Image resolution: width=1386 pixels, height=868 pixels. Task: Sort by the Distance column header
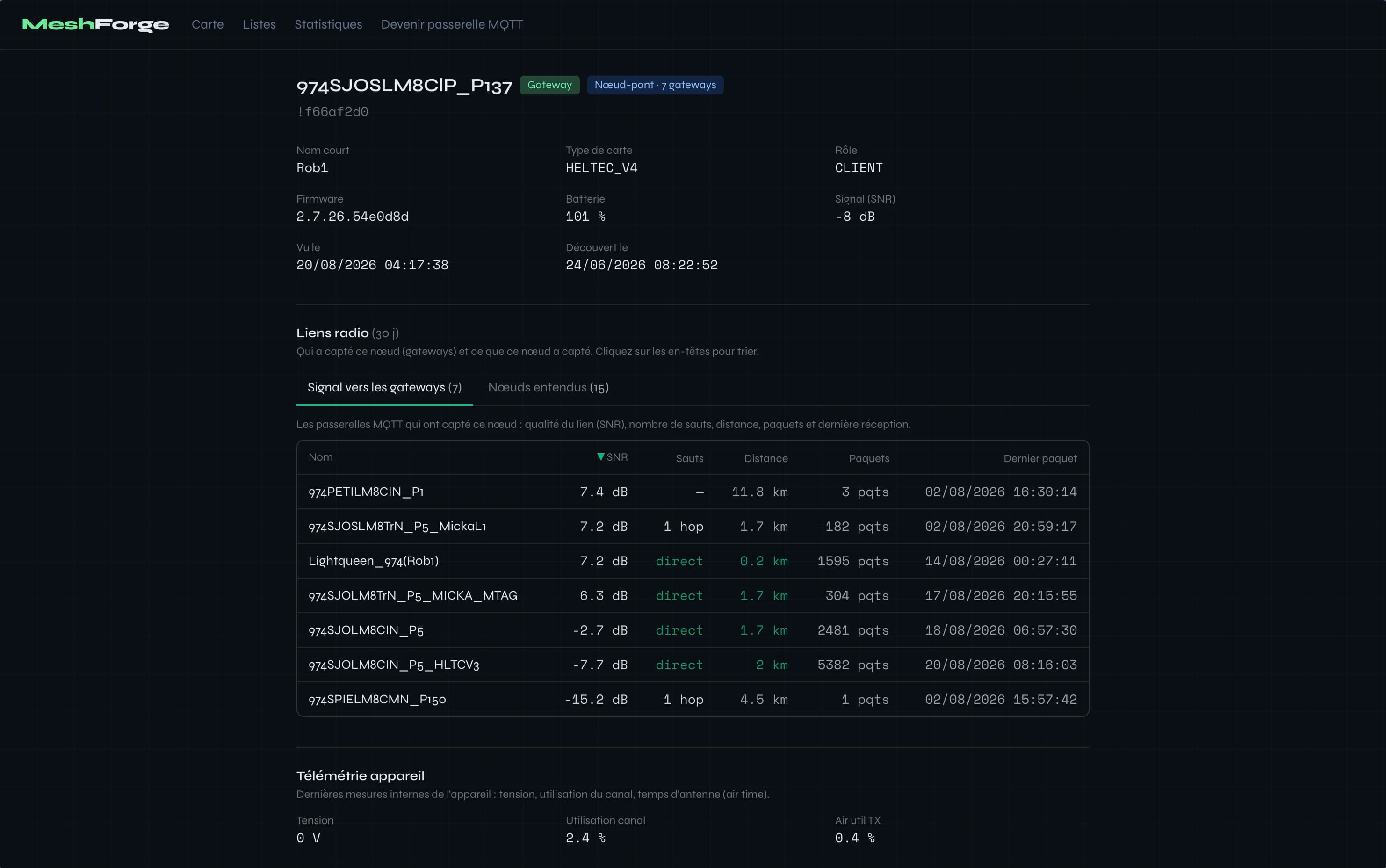click(765, 458)
